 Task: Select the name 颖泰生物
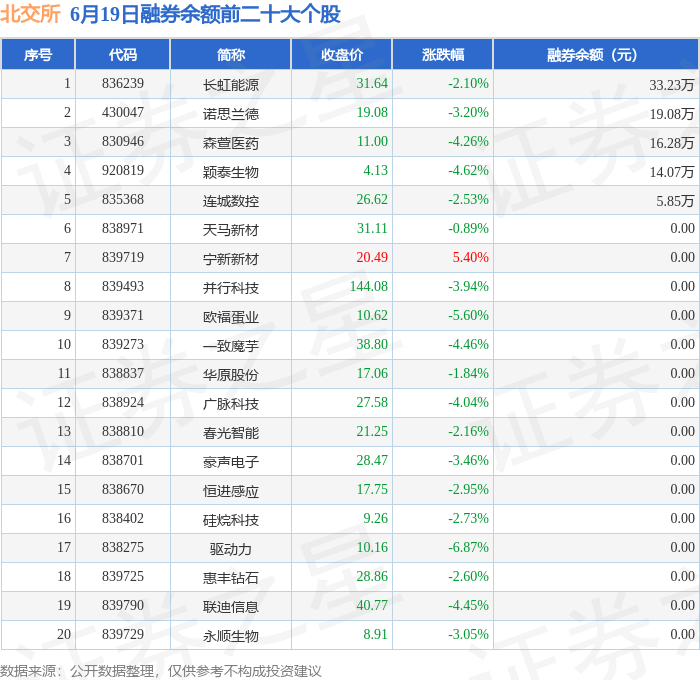tap(231, 172)
